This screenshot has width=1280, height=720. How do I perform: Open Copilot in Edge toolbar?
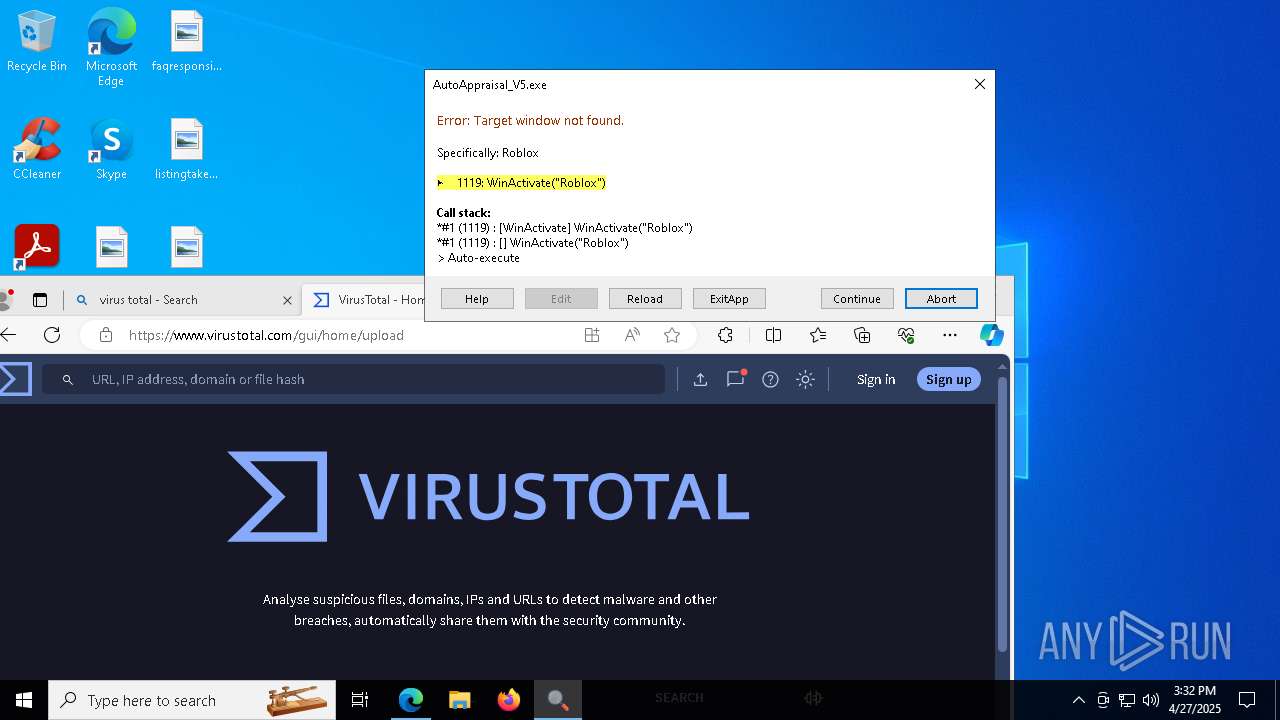[991, 335]
